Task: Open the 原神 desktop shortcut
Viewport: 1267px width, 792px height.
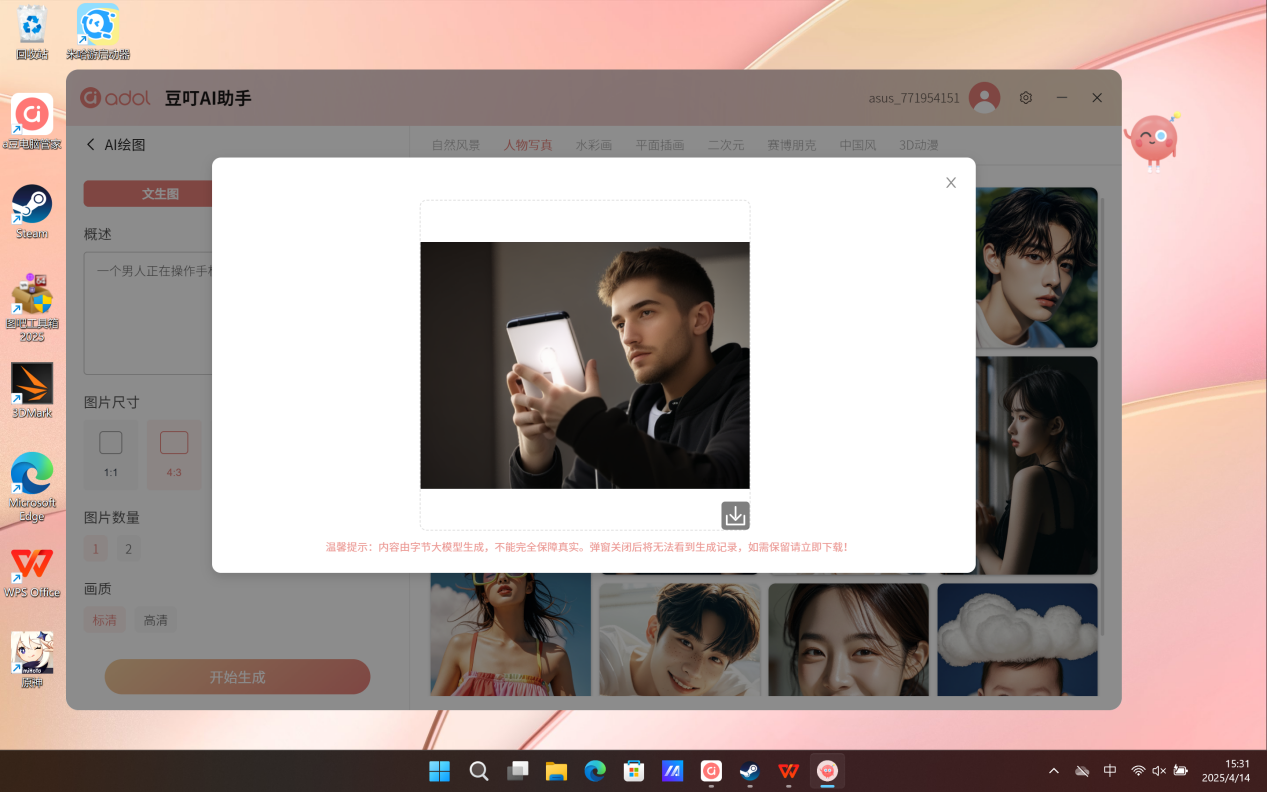Action: click(32, 660)
